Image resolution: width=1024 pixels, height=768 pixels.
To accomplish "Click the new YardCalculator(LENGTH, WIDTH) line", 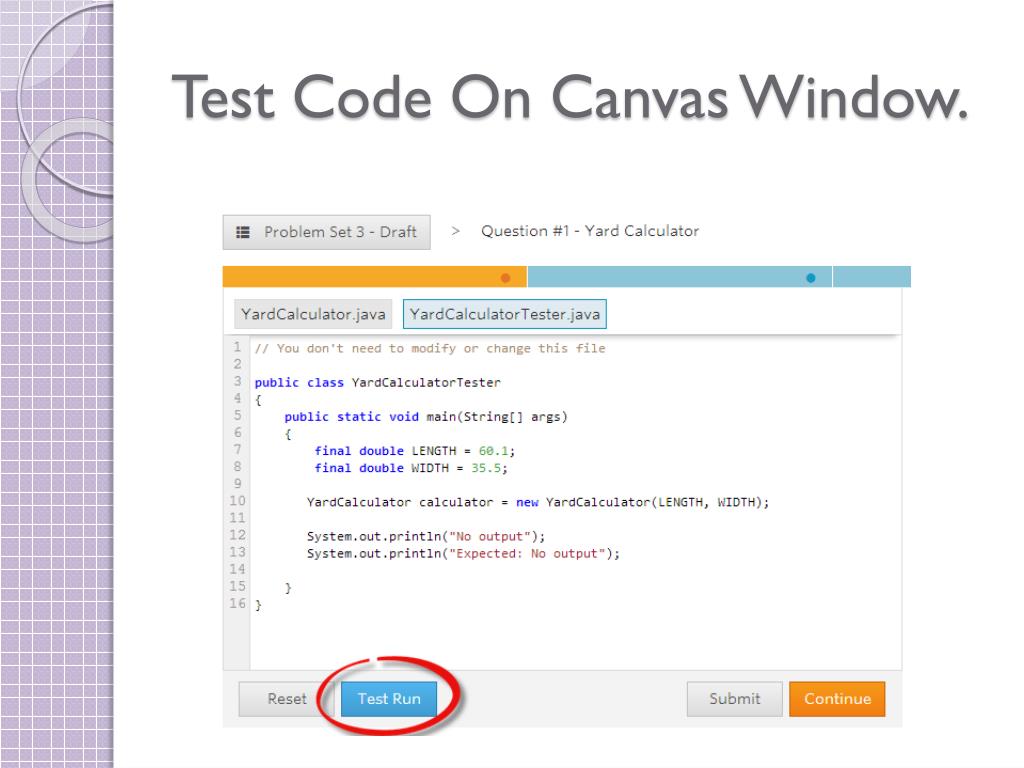I will pyautogui.click(x=538, y=502).
